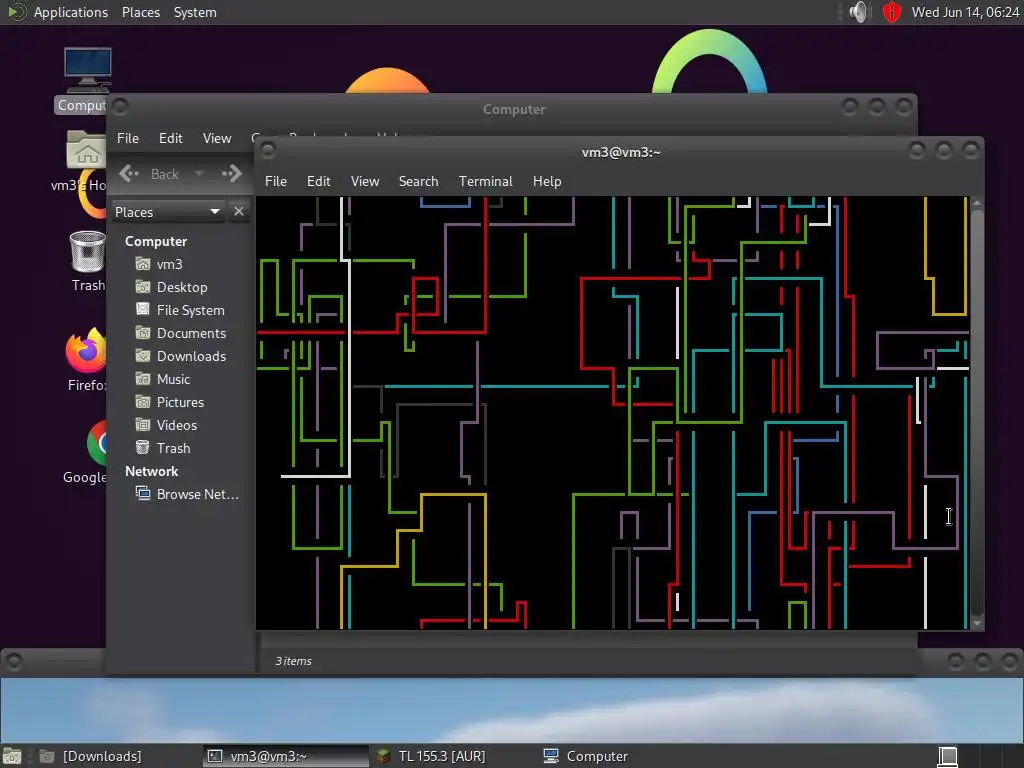Image resolution: width=1024 pixels, height=768 pixels.
Task: Click the date and time clock
Action: coord(965,12)
